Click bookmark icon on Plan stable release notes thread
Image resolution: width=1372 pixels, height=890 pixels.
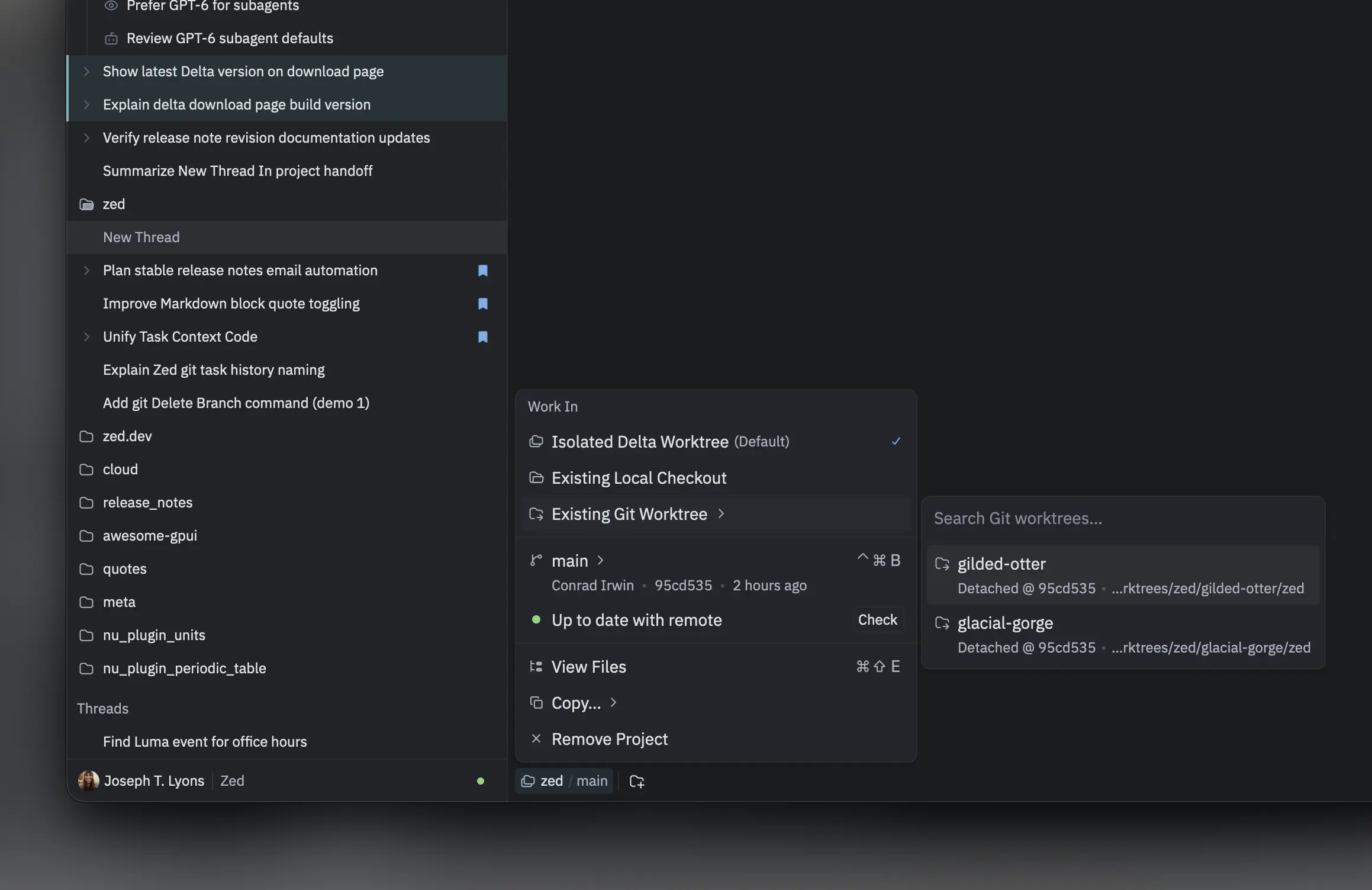click(x=483, y=271)
